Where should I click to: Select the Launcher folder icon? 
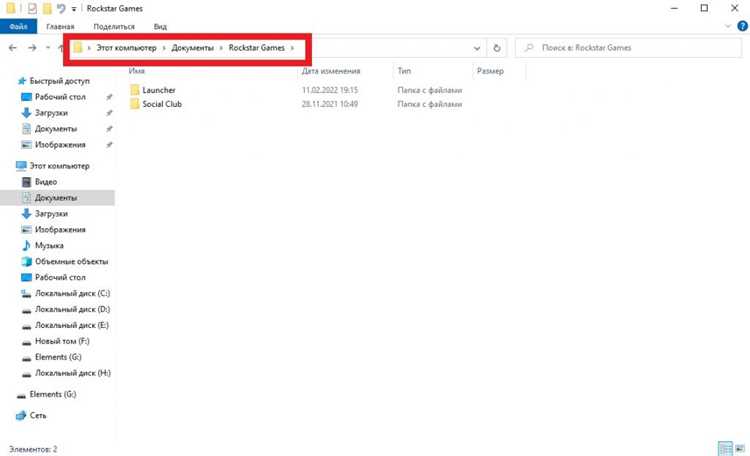134,90
